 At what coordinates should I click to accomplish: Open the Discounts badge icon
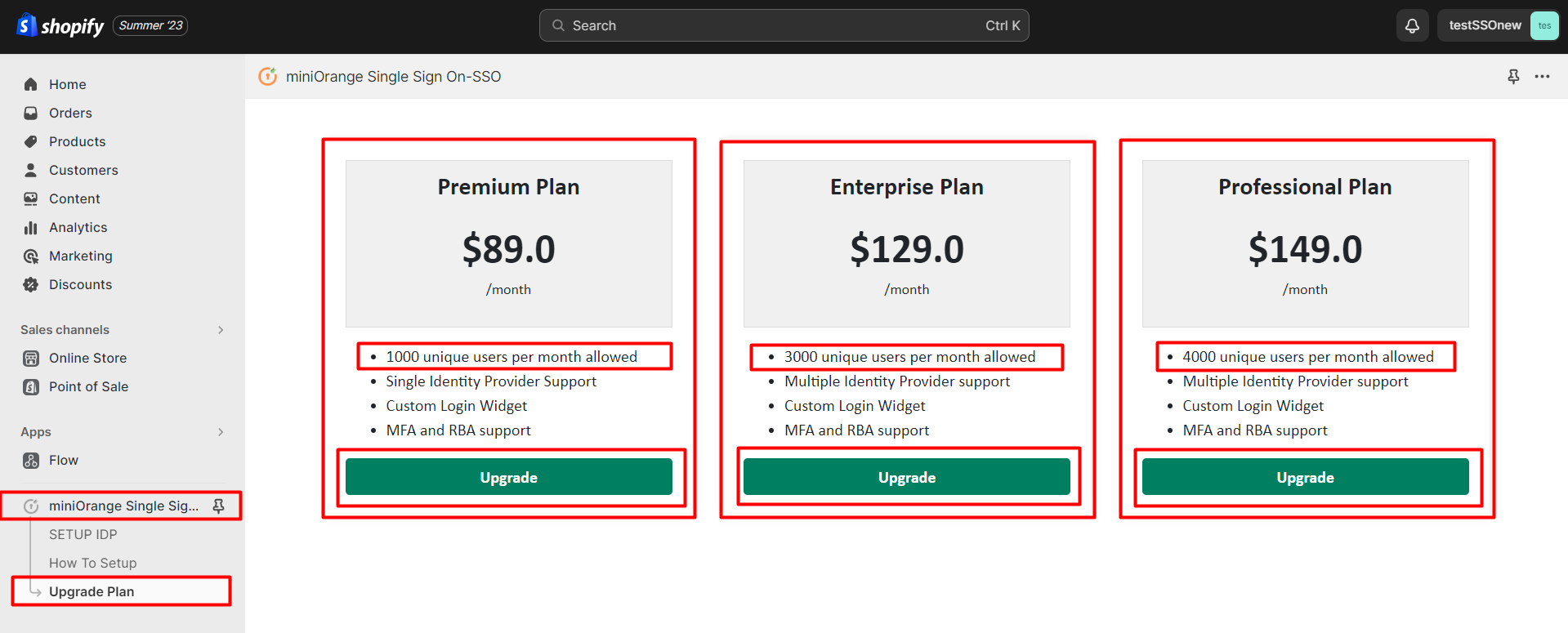[x=31, y=284]
